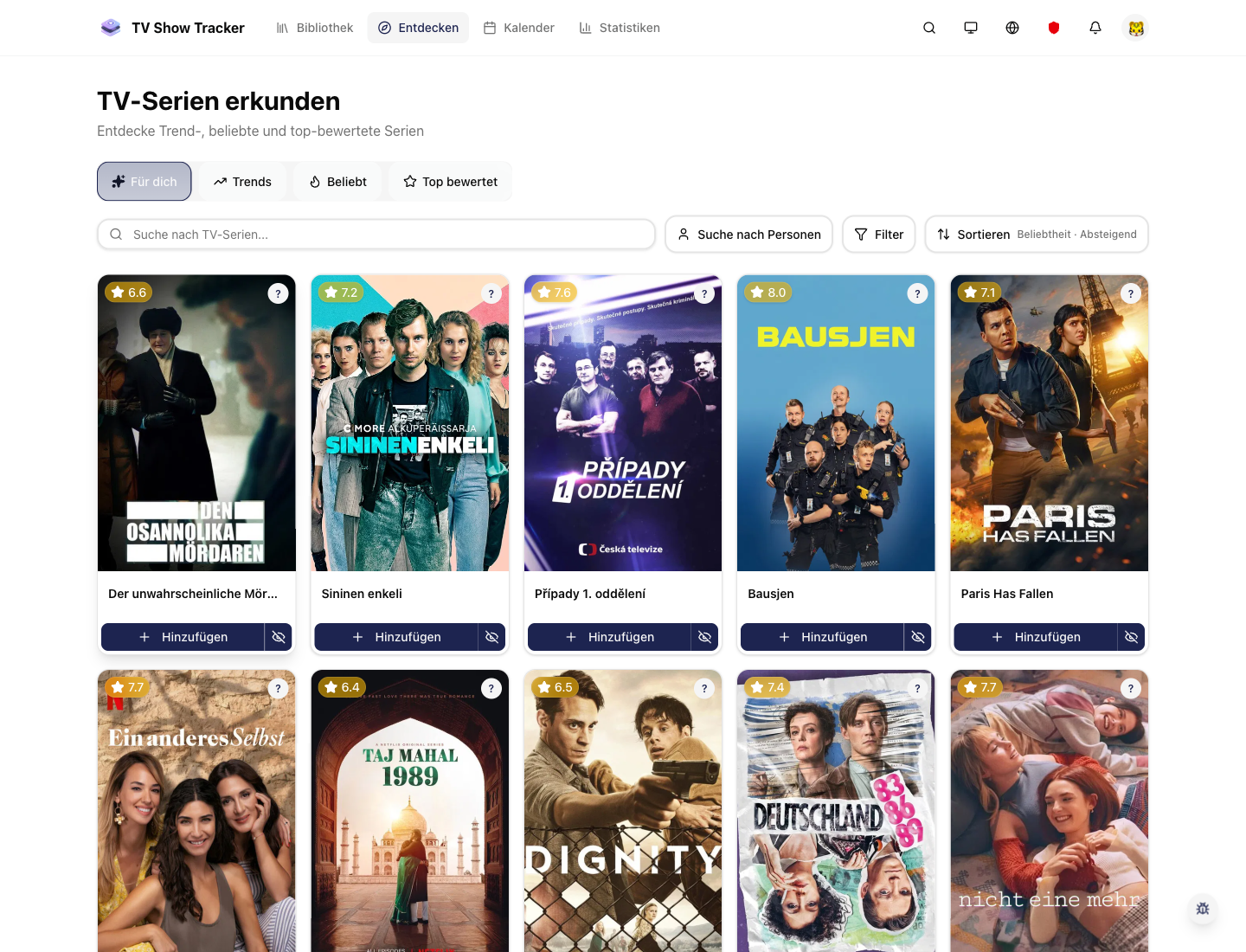Open the Deutschland 83 86 89 poster
Screen dimensions: 1246x952
pos(836,814)
